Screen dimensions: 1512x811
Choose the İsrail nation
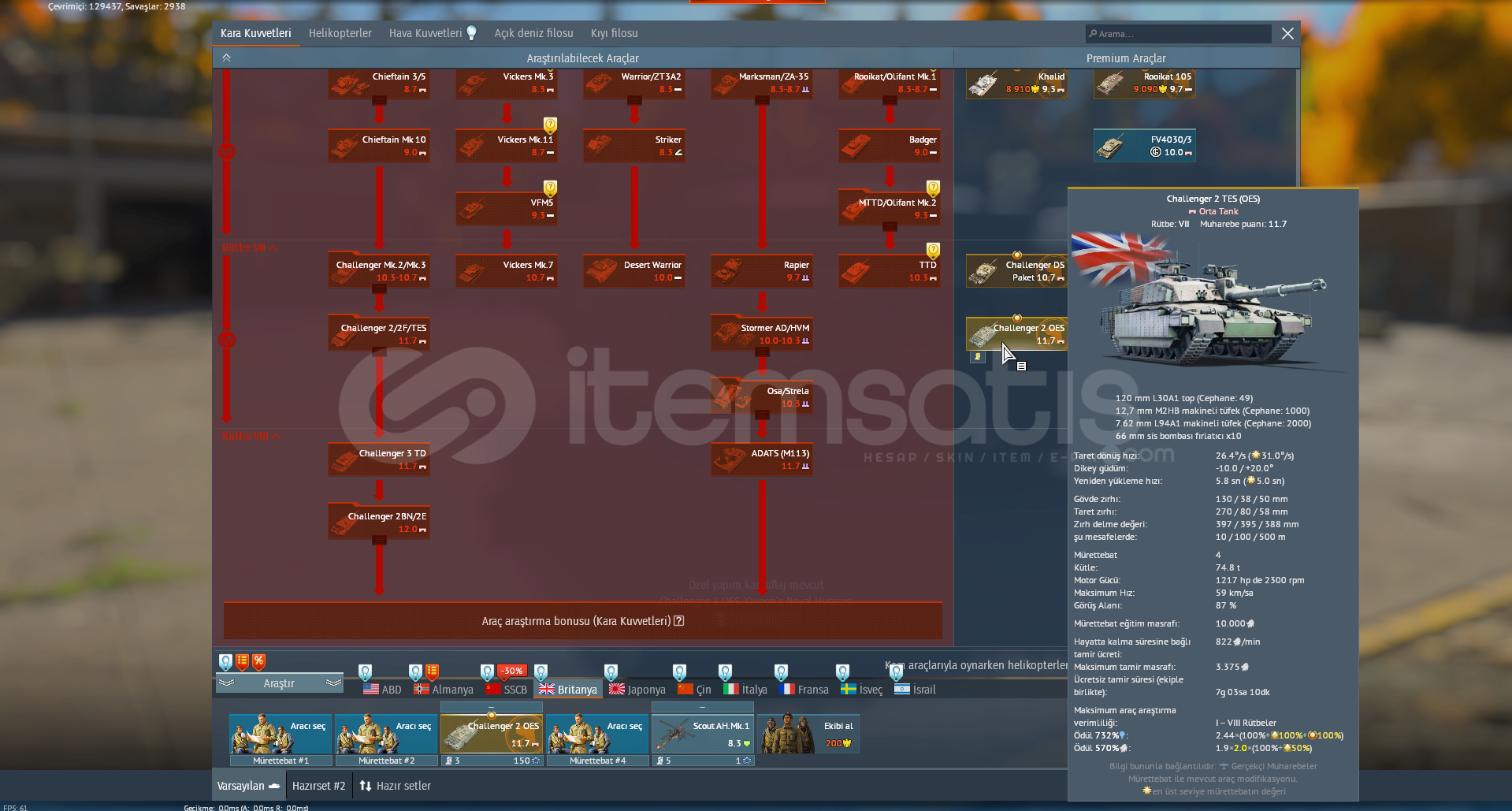tap(915, 690)
